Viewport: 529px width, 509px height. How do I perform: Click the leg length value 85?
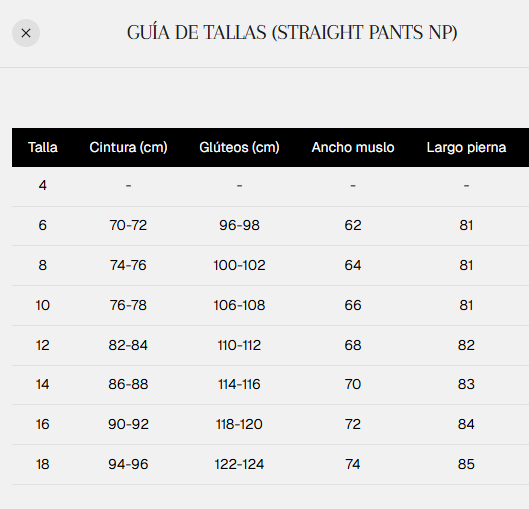(x=466, y=464)
